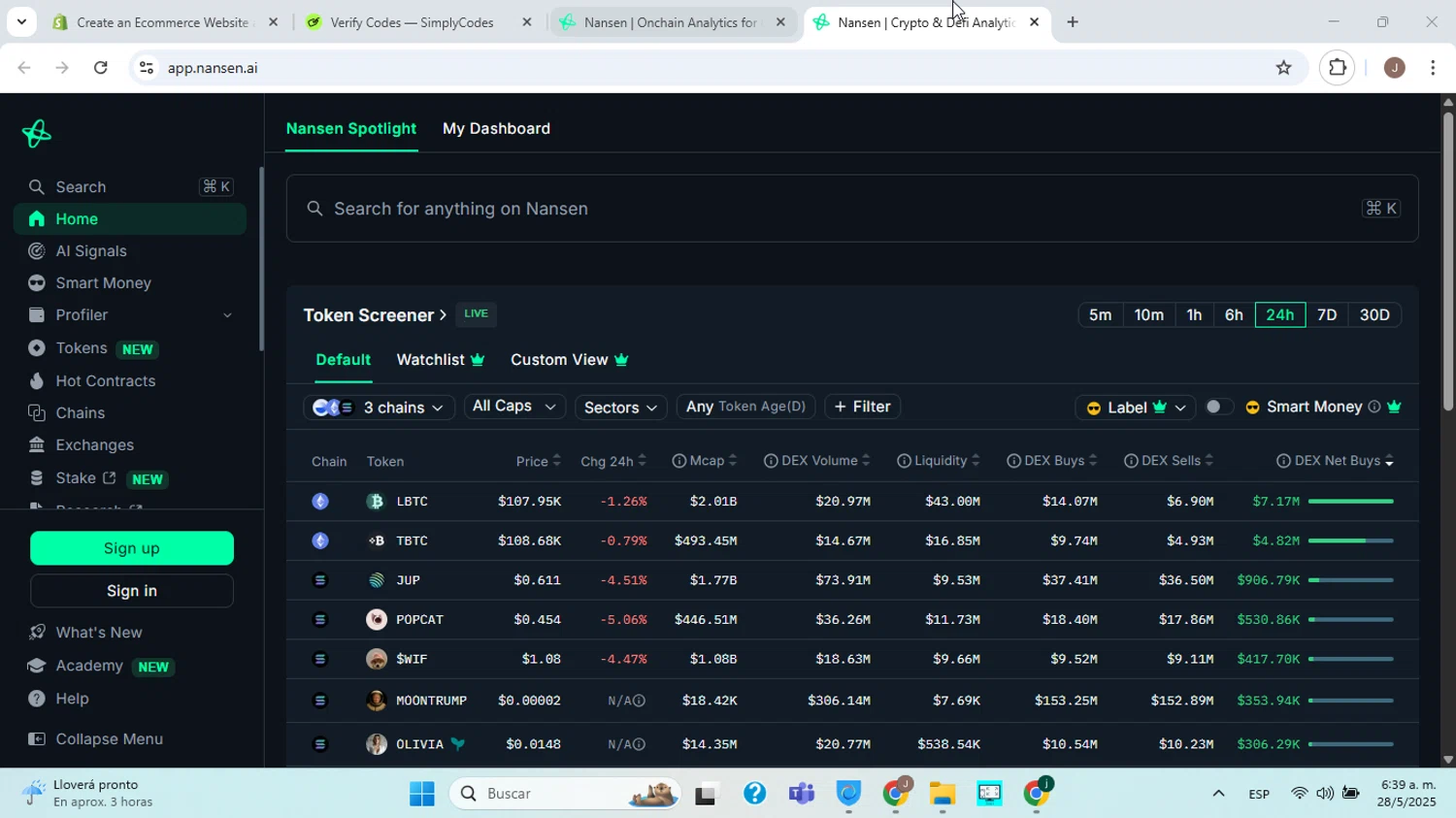
Task: Click the POPCAT token icon
Action: click(x=376, y=619)
